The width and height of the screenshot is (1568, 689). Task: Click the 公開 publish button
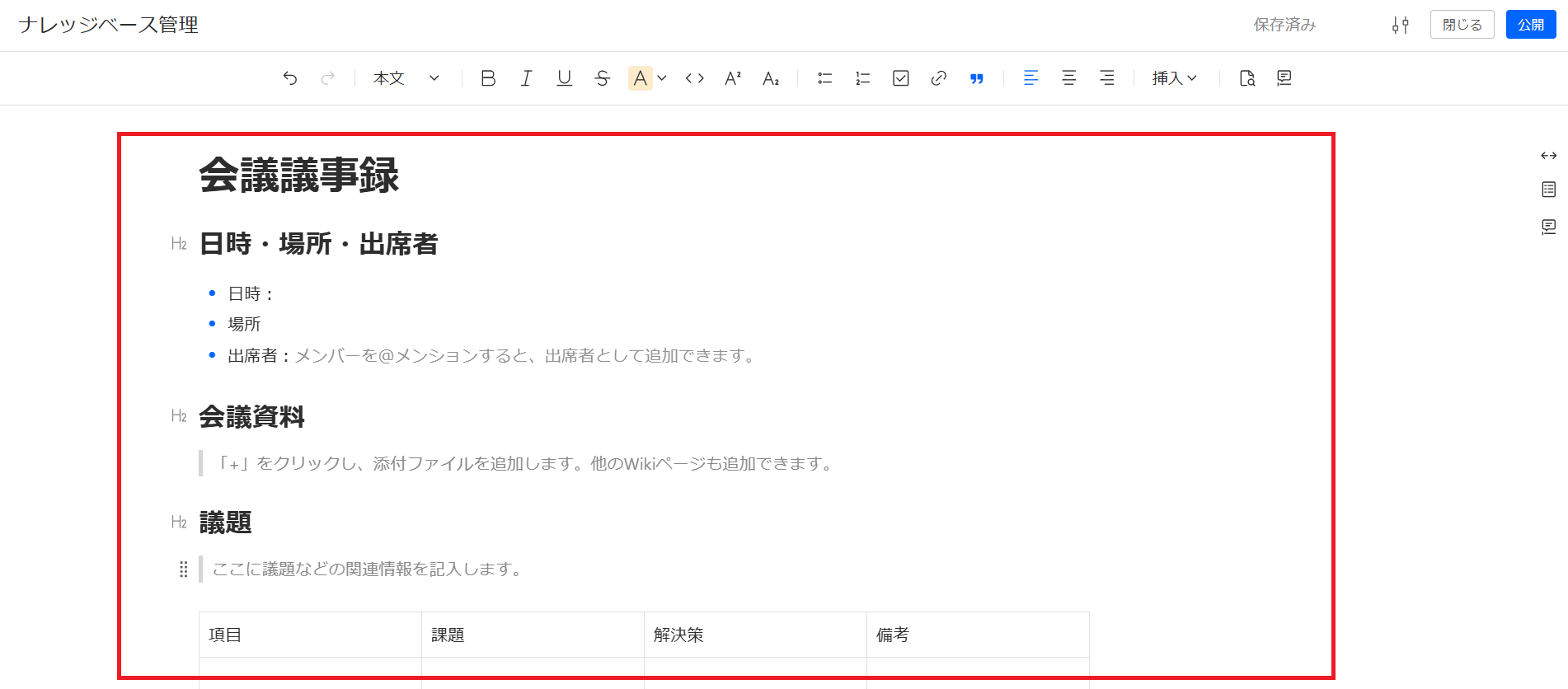point(1531,25)
